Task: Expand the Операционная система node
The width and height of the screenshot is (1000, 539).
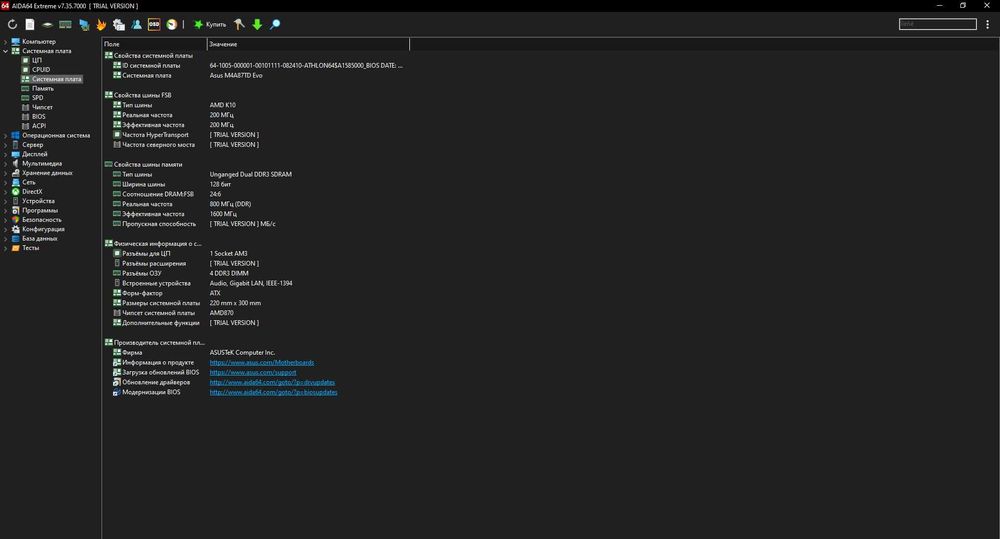Action: click(x=5, y=135)
